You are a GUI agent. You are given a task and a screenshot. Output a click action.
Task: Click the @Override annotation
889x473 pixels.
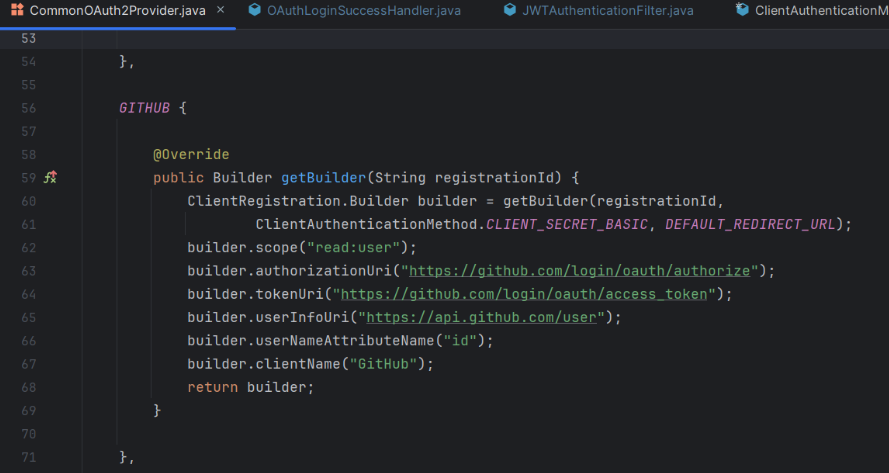point(191,154)
